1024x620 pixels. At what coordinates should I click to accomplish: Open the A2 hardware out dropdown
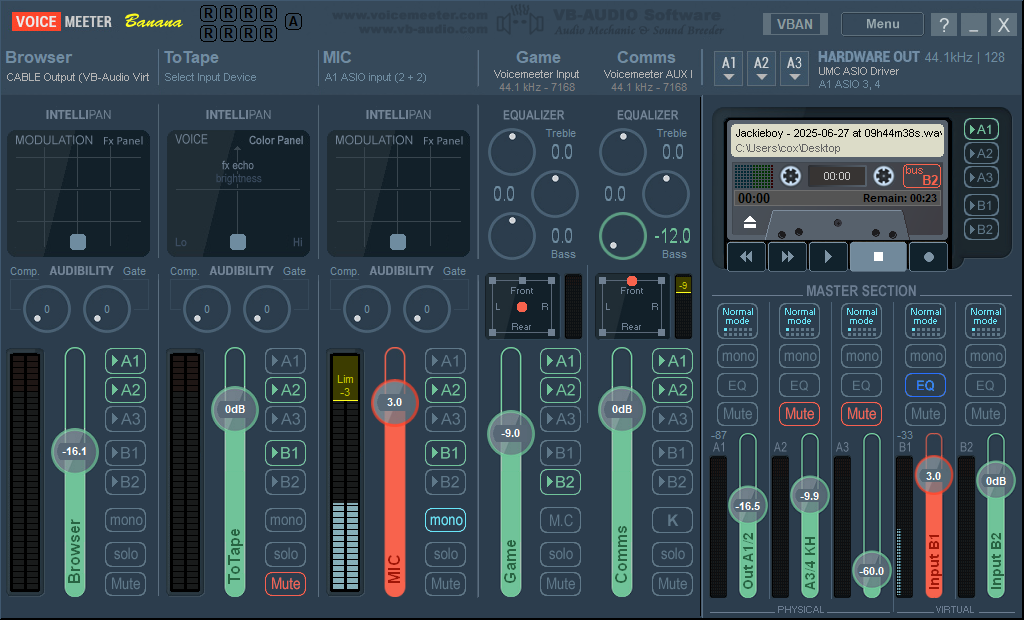[x=761, y=69]
